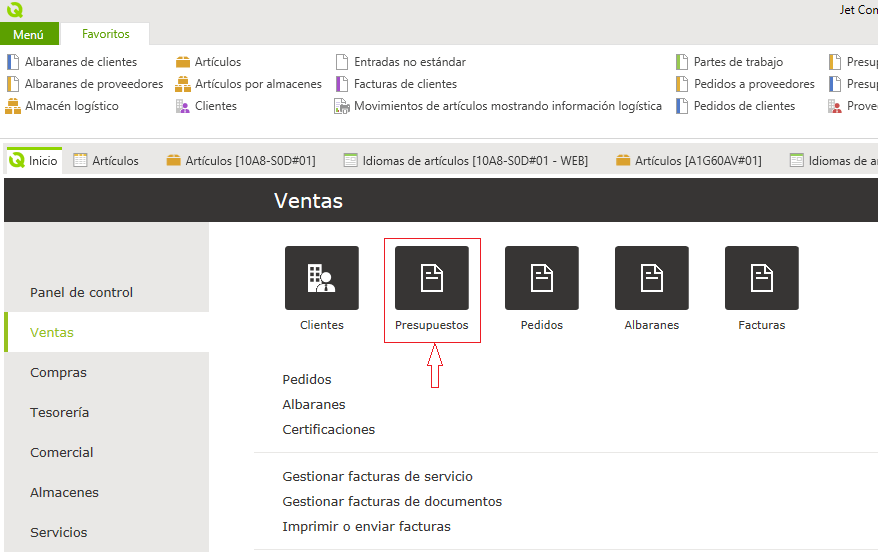
Task: Open the Albaranes tile icon
Action: coord(652,278)
